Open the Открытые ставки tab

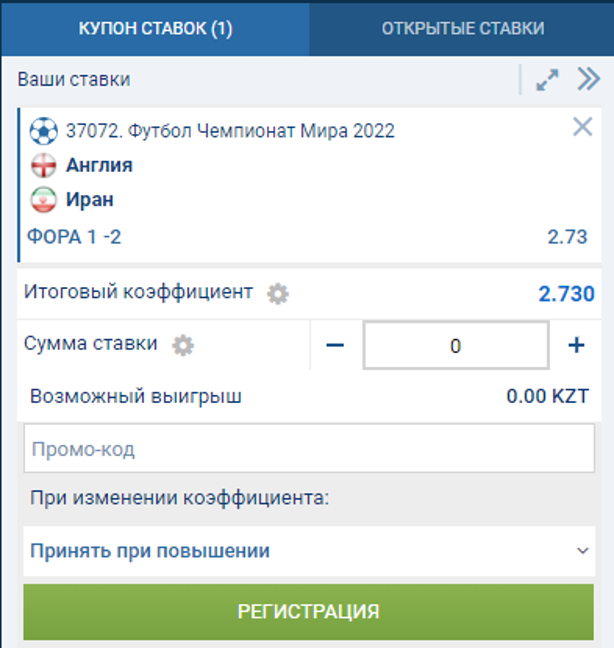click(463, 28)
